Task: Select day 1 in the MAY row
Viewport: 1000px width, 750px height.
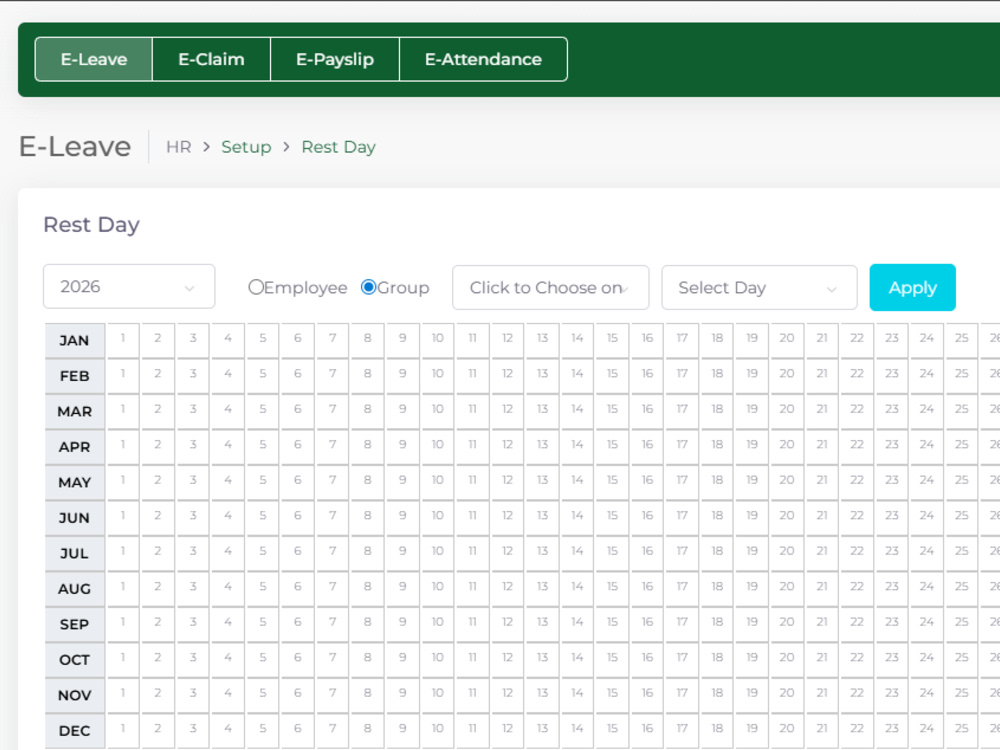Action: 122,481
